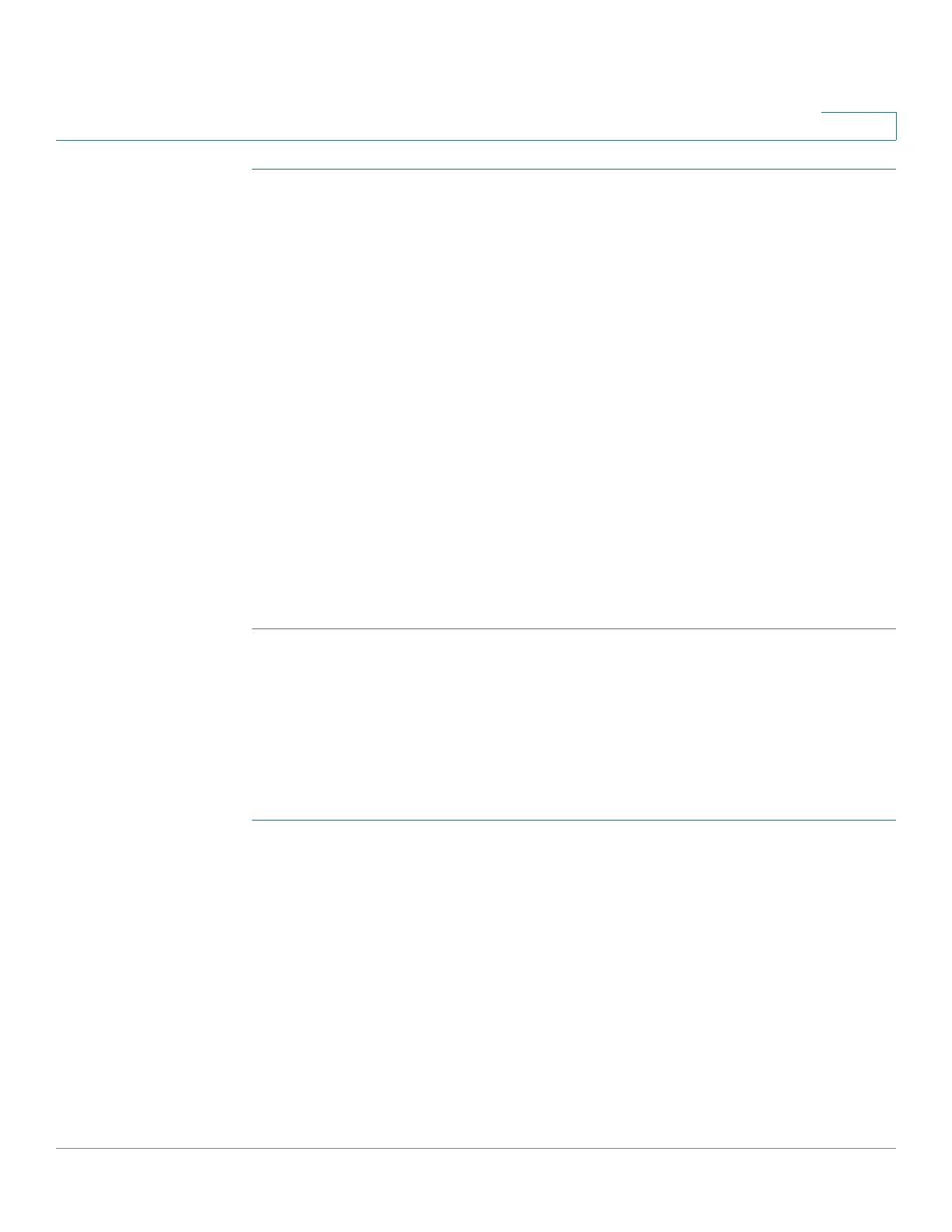The image size is (952, 1232).
Task: Click the top edge of the chapter tab box
Action: (x=859, y=113)
